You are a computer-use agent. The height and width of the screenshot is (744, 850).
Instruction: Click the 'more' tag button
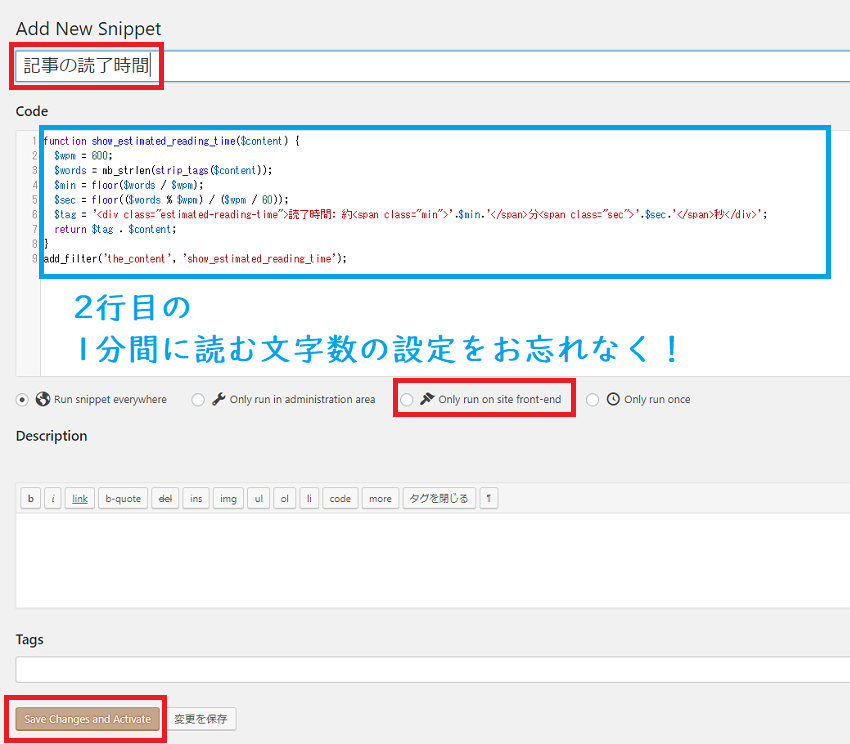[380, 498]
